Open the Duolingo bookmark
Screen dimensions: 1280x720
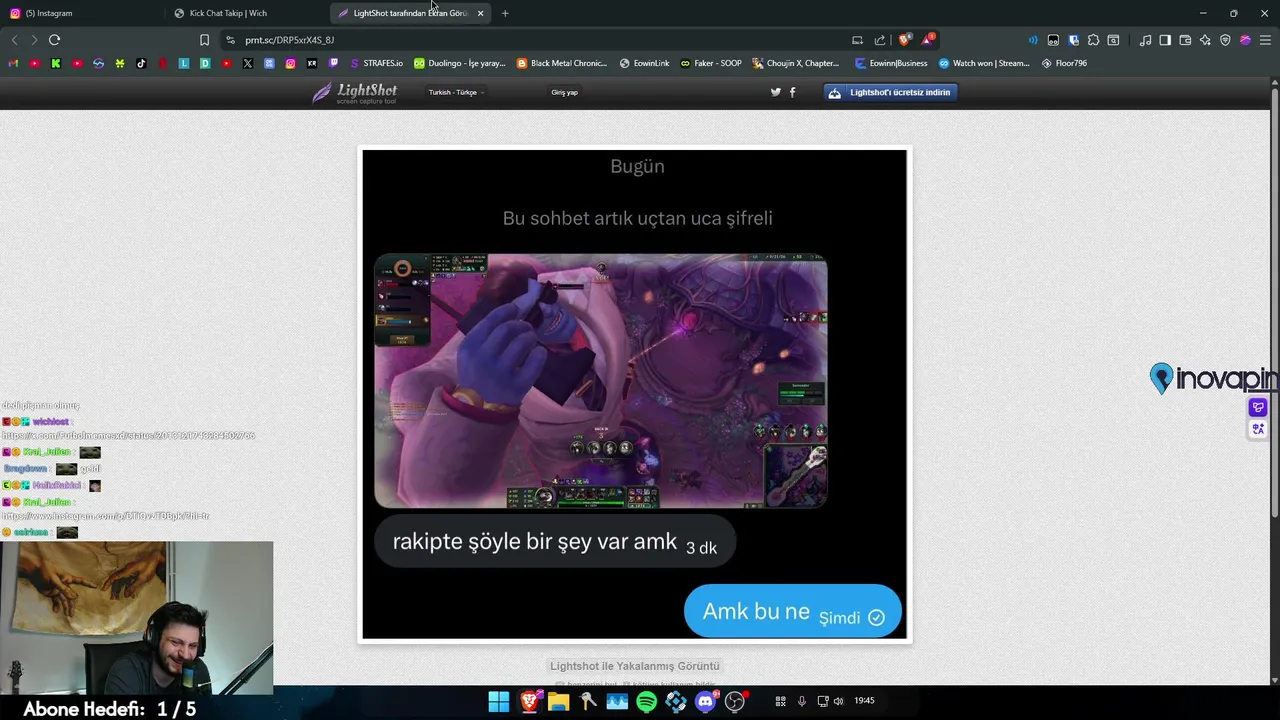click(459, 63)
